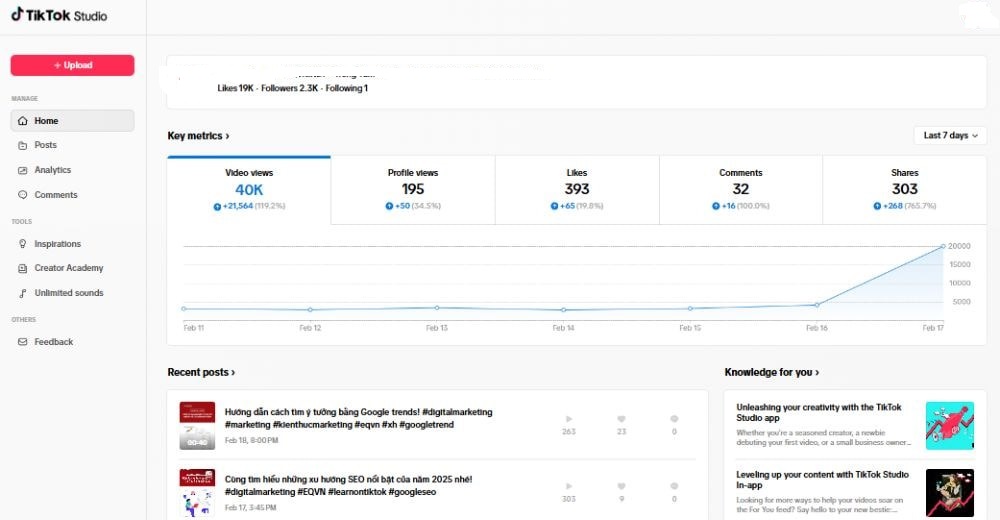The width and height of the screenshot is (1000, 520).
Task: Click comment icon in Google trends post row
Action: (674, 419)
